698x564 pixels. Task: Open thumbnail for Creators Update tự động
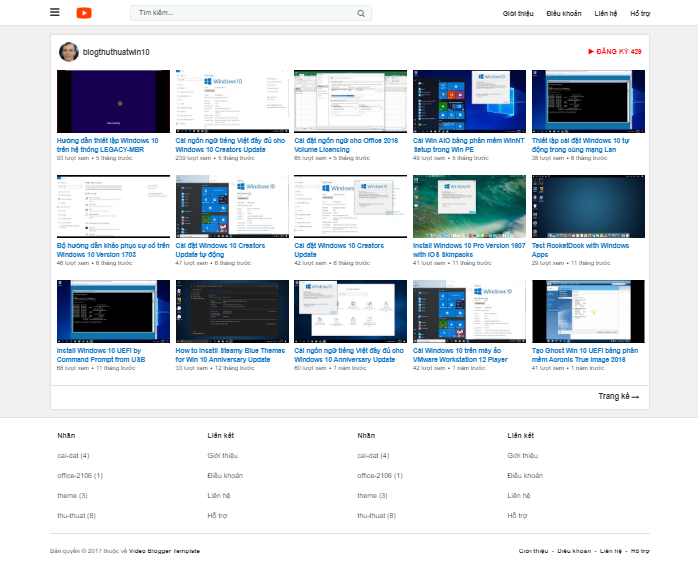tap(232, 206)
